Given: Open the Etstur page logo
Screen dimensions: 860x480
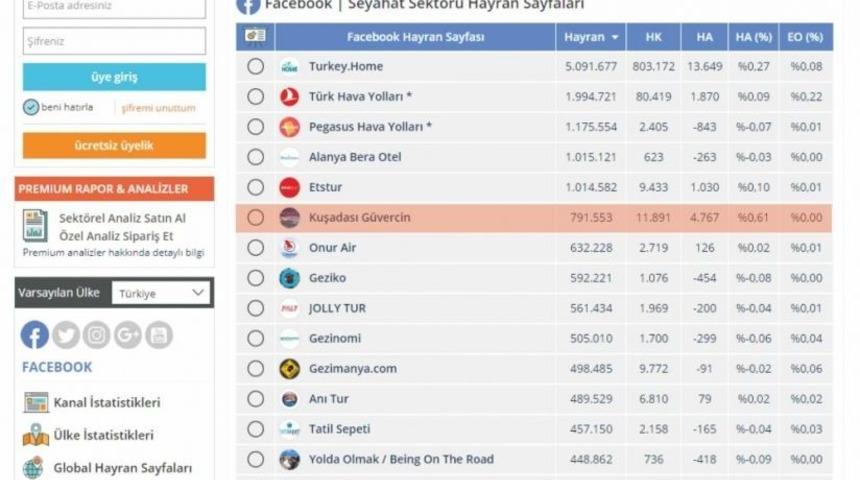Looking at the screenshot, I should coord(289,187).
